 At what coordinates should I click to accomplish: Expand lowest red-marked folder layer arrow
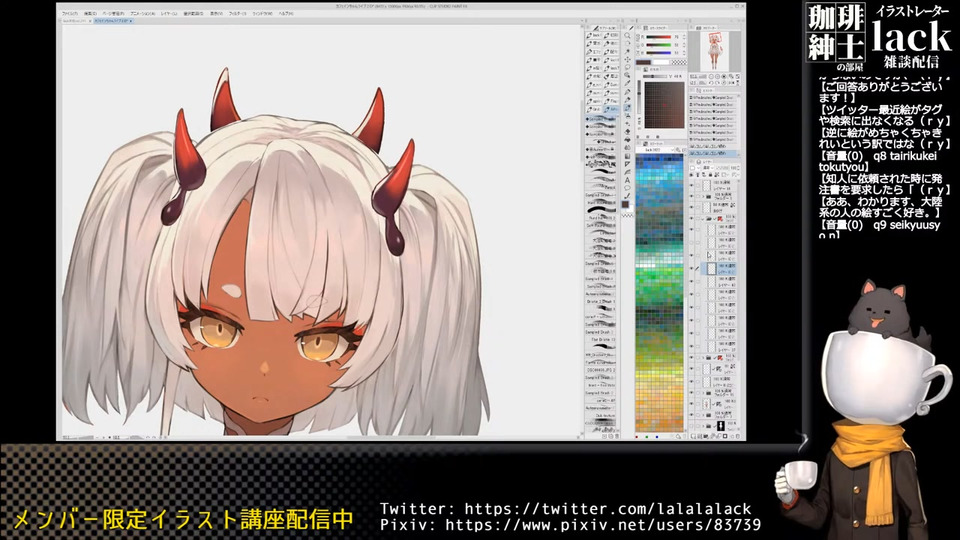[x=703, y=358]
